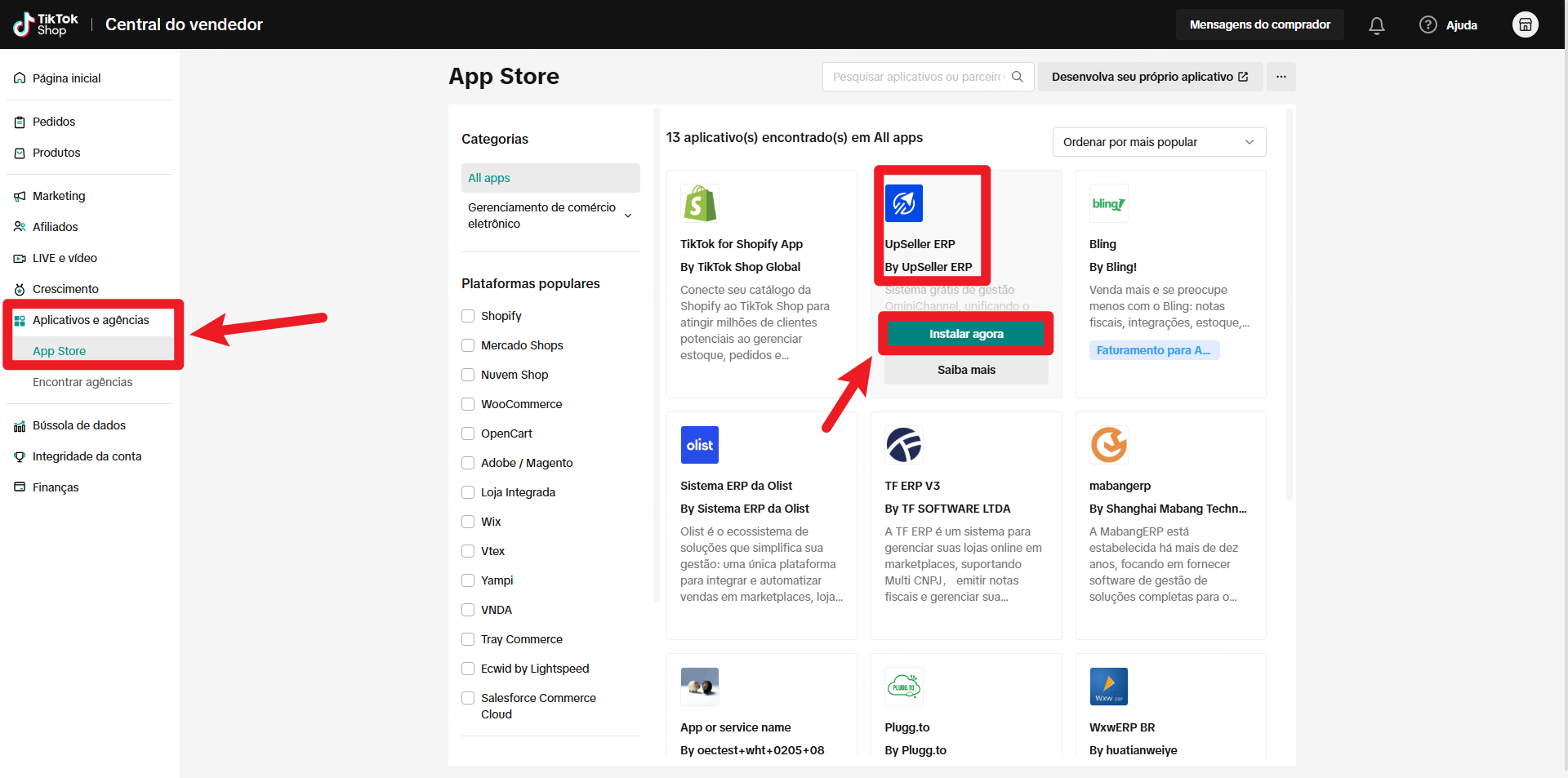This screenshot has width=1568, height=778.
Task: Open the more options ellipsis button
Action: tap(1281, 77)
